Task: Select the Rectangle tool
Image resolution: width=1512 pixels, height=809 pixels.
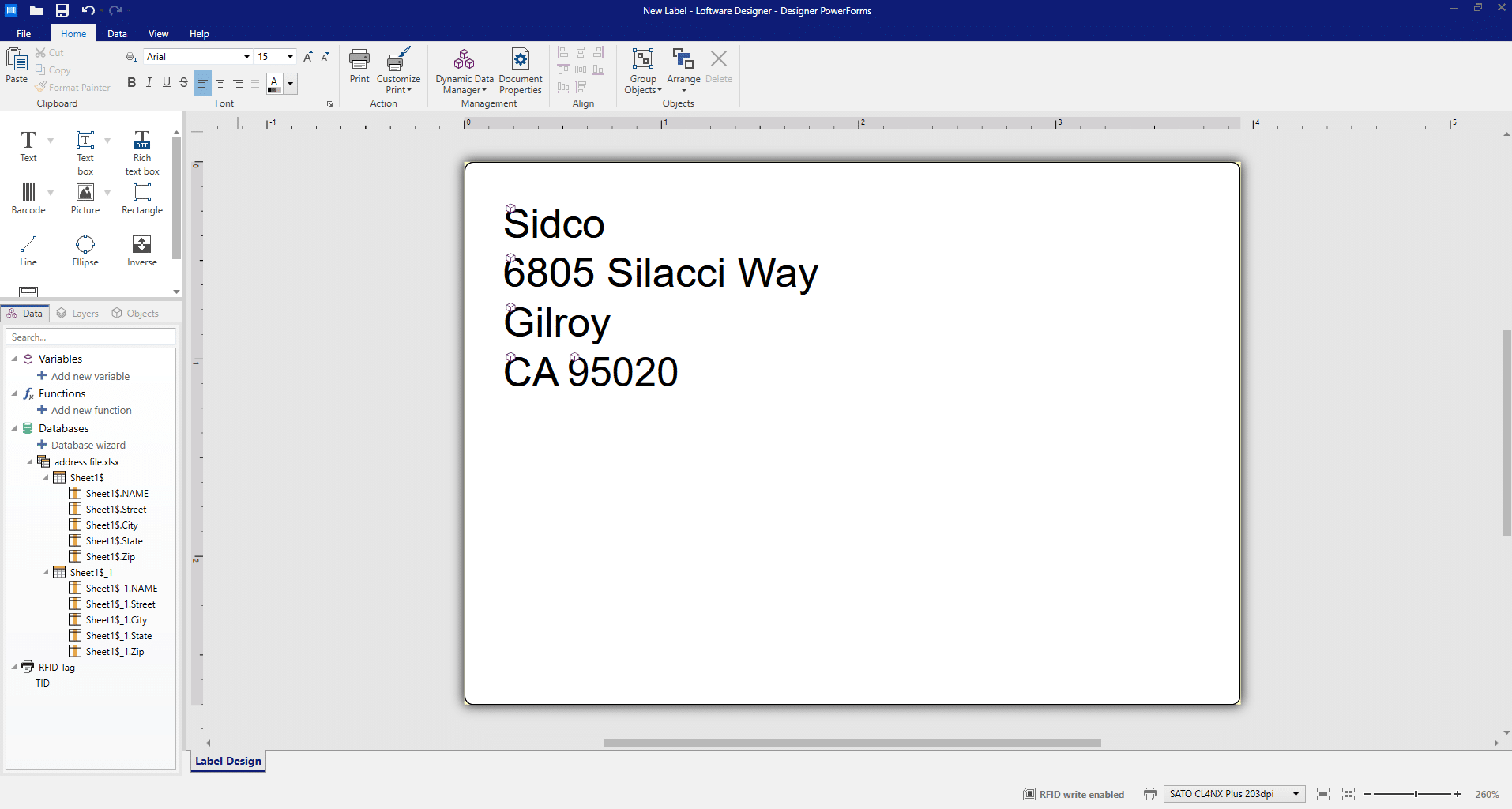Action: [141, 198]
